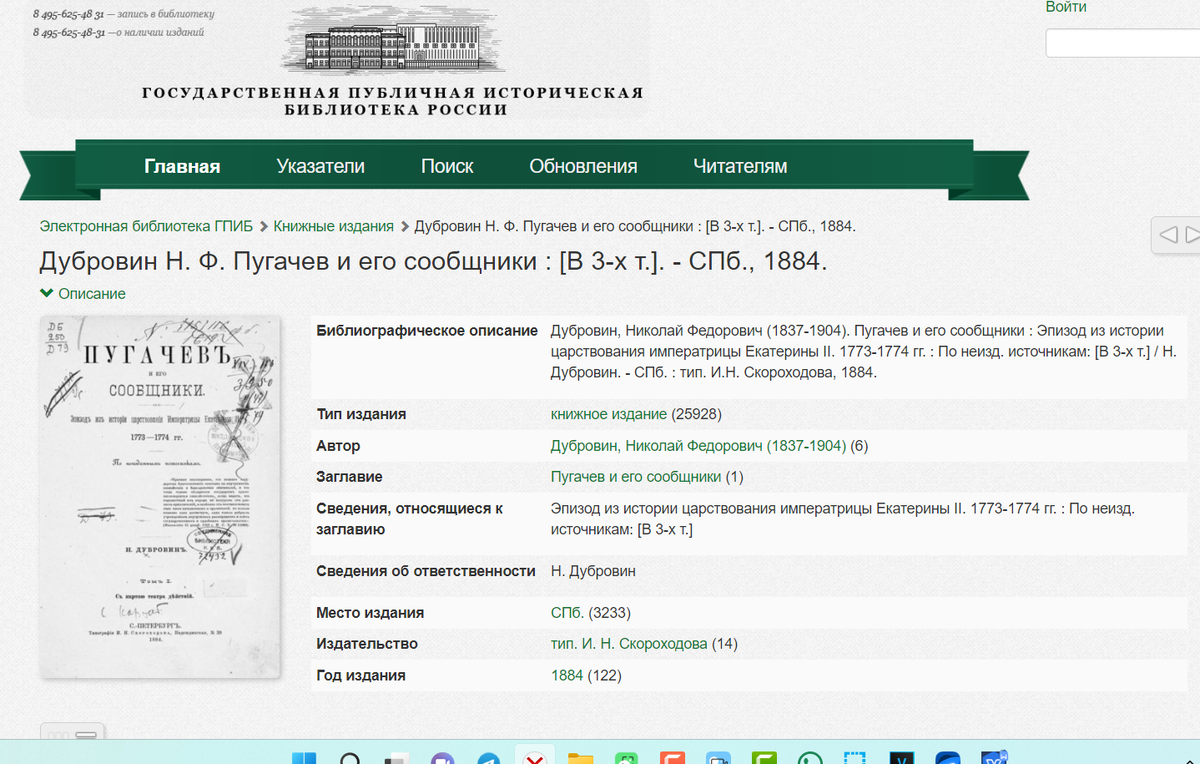The image size is (1200, 764).
Task: Open the Поиск section
Action: click(x=447, y=166)
